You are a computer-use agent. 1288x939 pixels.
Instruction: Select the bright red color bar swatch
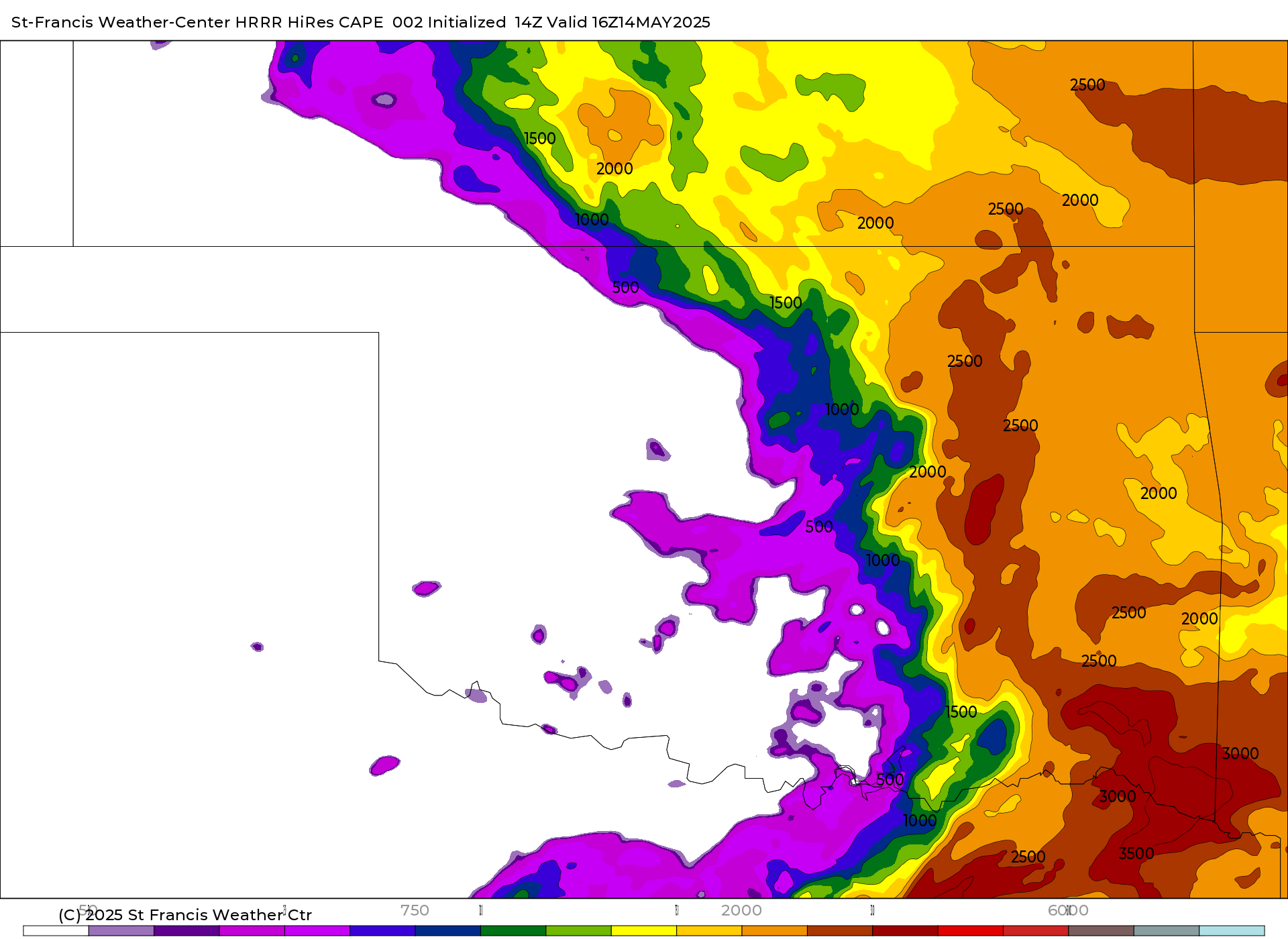(971, 930)
